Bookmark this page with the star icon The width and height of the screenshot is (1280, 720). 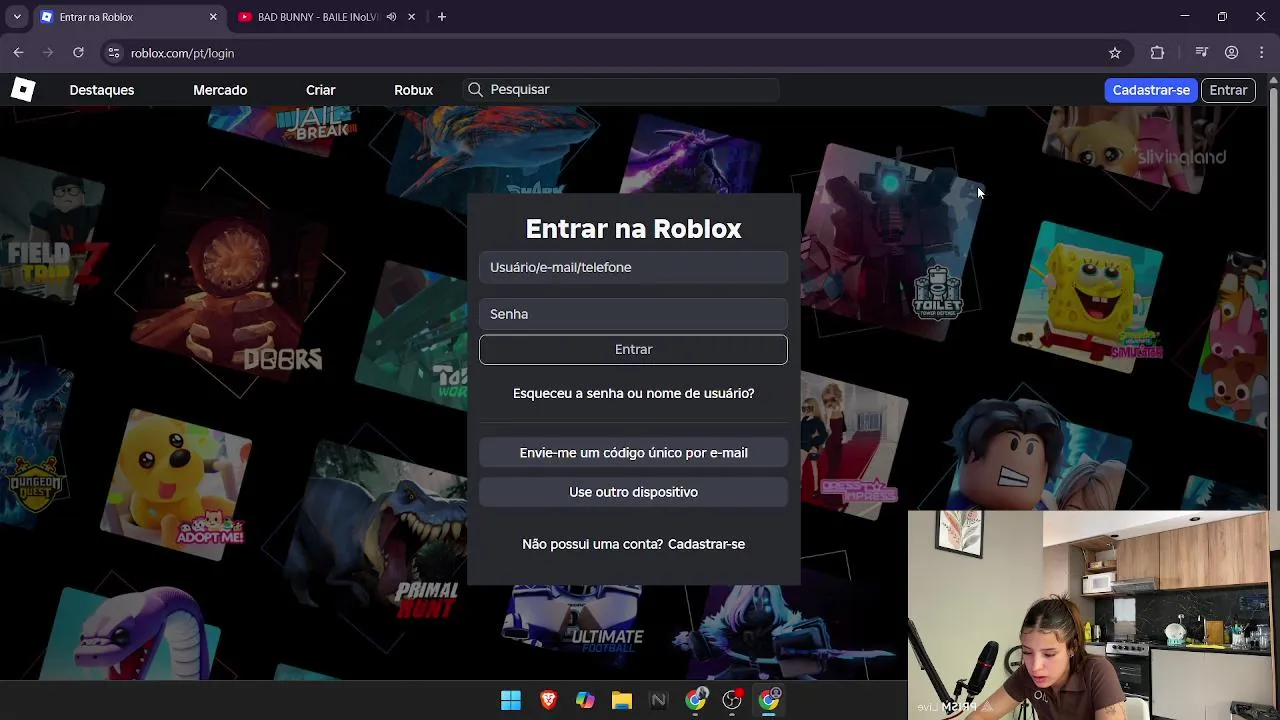(1115, 53)
